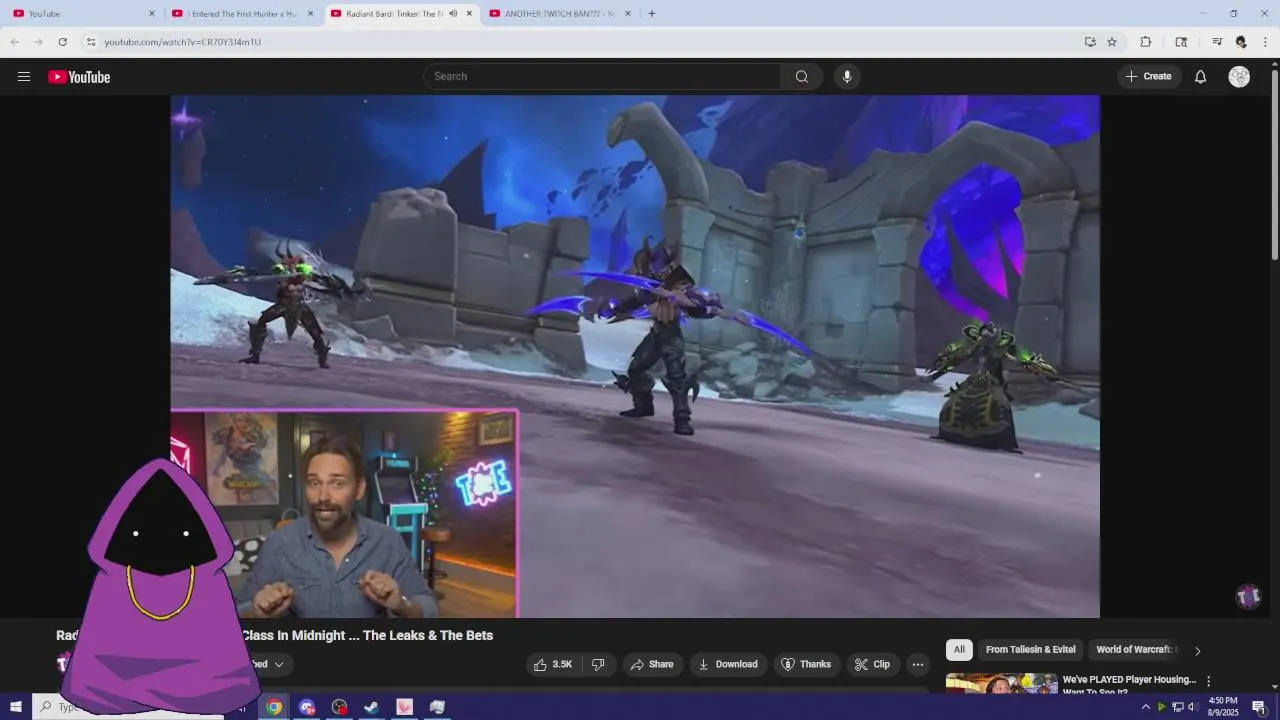Select the All filter chip

click(959, 650)
